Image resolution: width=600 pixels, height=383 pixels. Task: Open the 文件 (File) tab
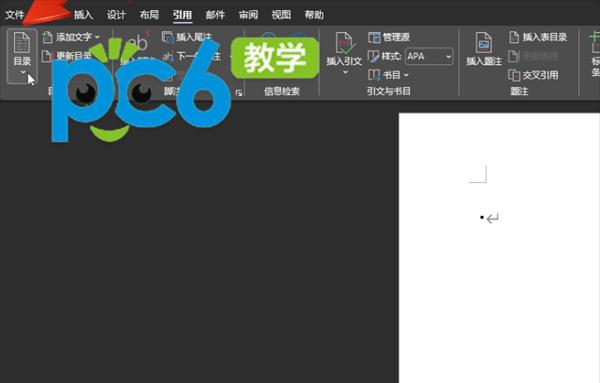[15, 15]
